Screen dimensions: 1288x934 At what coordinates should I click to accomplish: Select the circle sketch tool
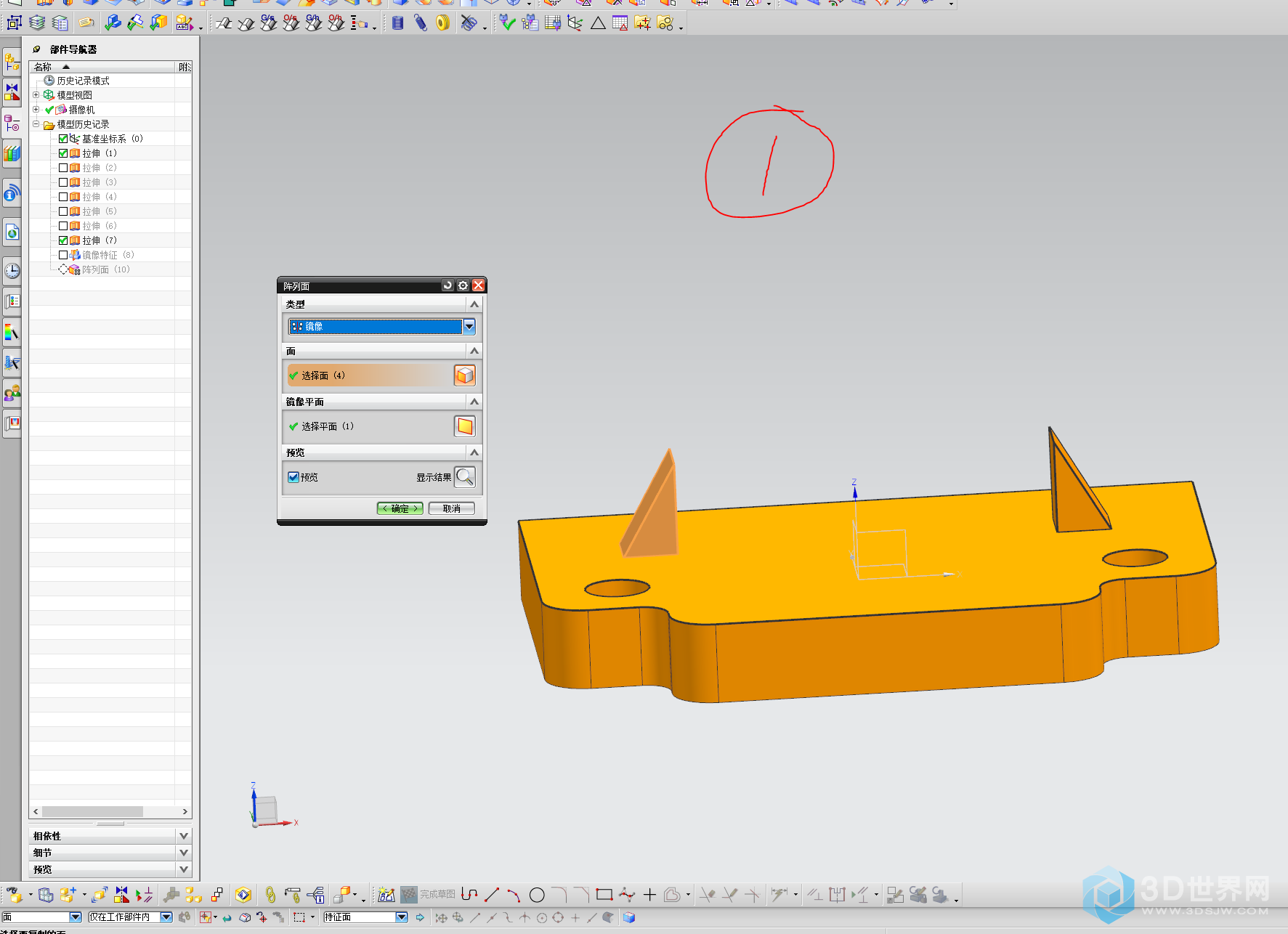click(x=537, y=895)
